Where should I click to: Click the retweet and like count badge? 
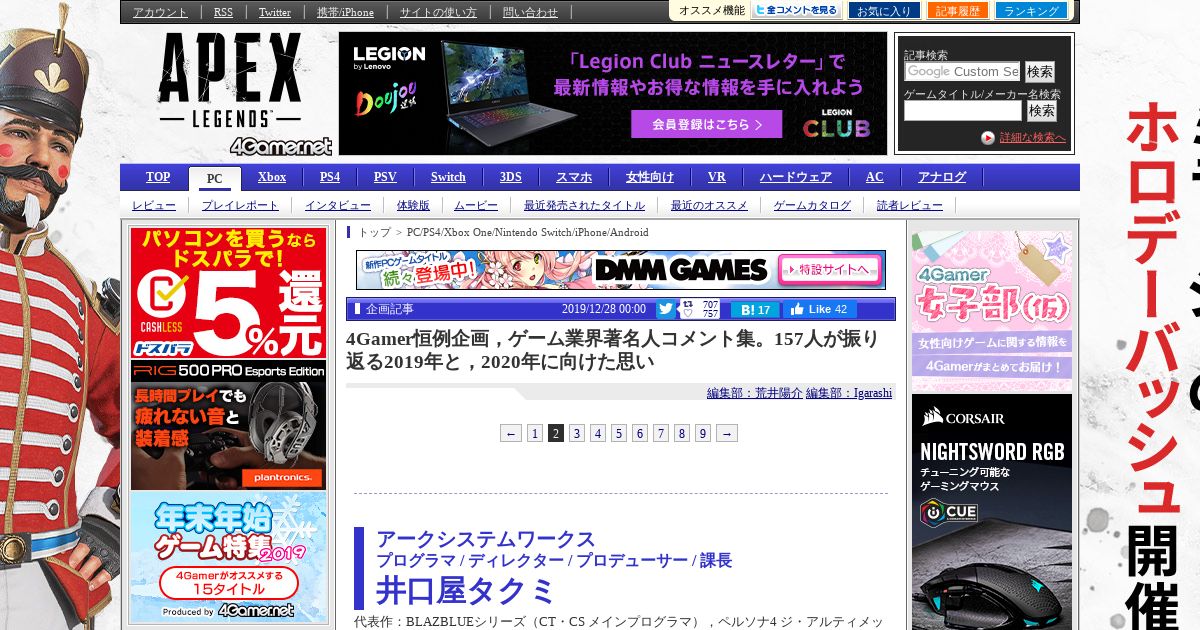701,309
